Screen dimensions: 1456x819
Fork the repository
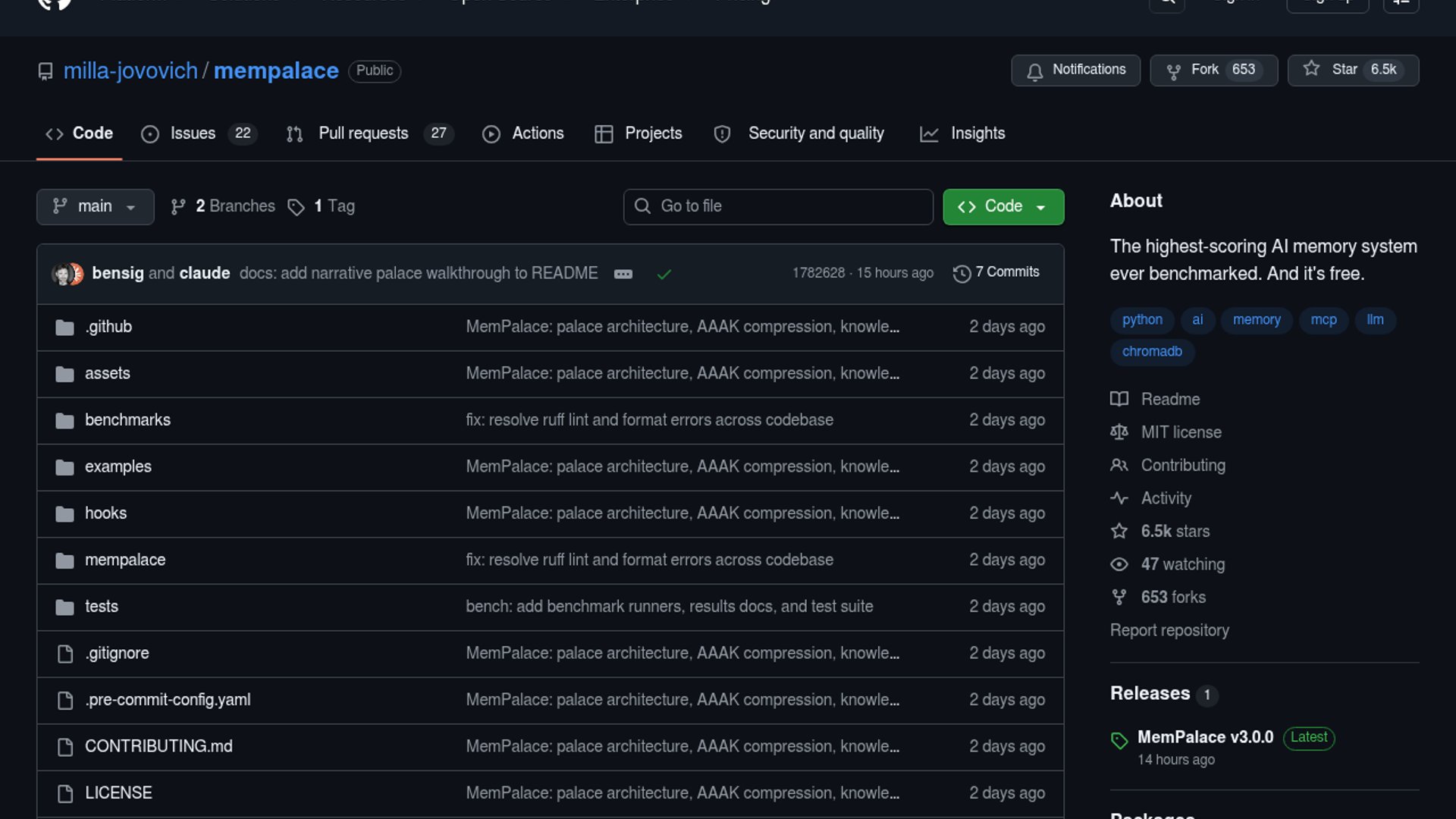pyautogui.click(x=1213, y=70)
